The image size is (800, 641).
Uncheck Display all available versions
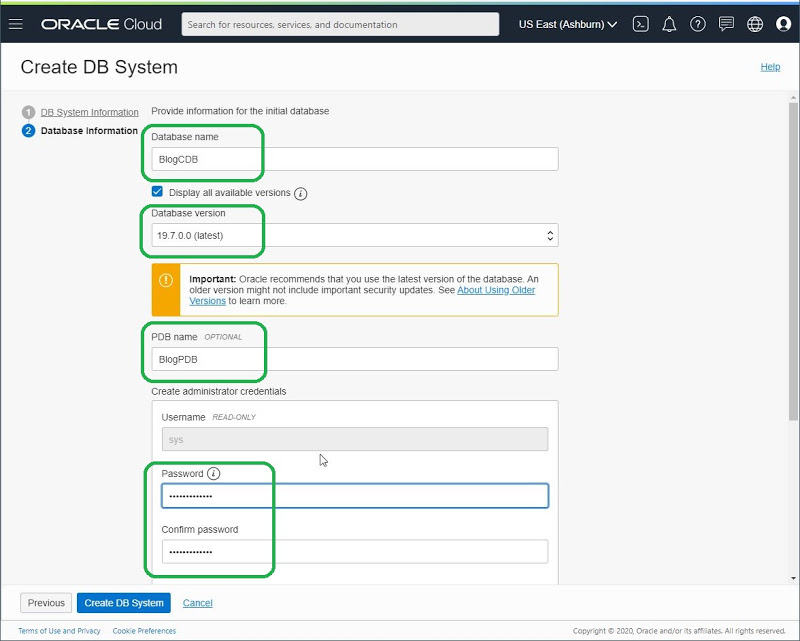[157, 192]
